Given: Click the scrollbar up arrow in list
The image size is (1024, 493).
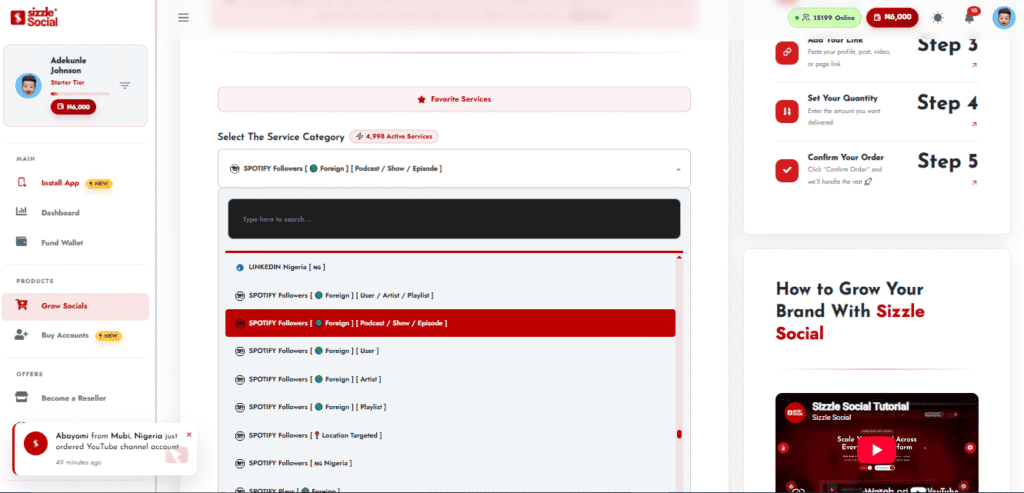Looking at the screenshot, I should (679, 258).
